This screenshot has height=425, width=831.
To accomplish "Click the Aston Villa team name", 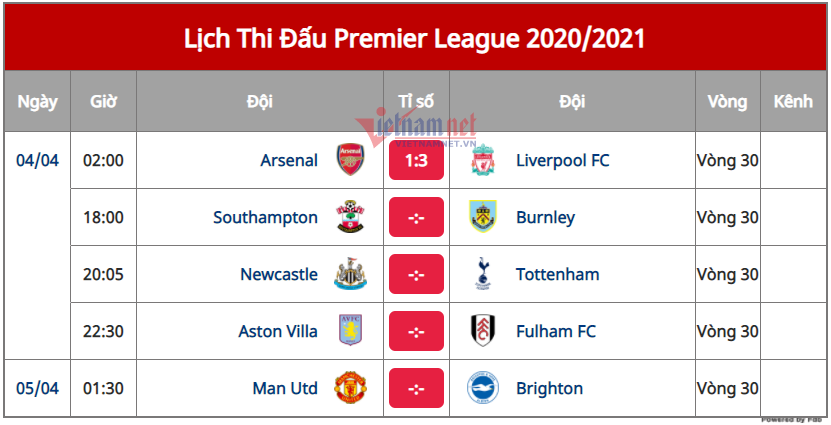I will [278, 331].
